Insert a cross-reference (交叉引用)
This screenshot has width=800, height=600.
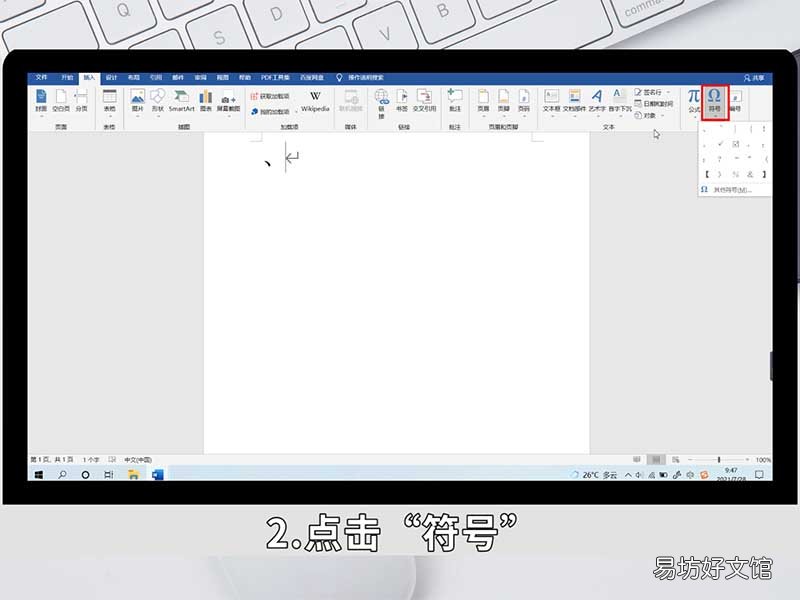click(x=424, y=101)
